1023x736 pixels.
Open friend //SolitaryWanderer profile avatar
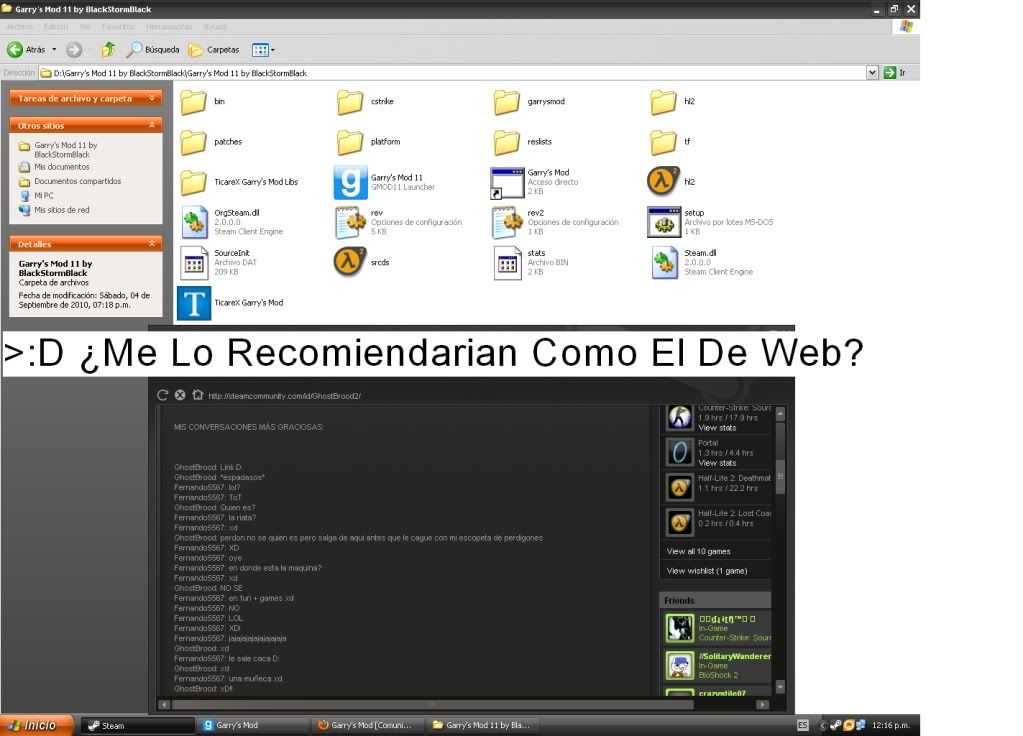click(x=679, y=665)
